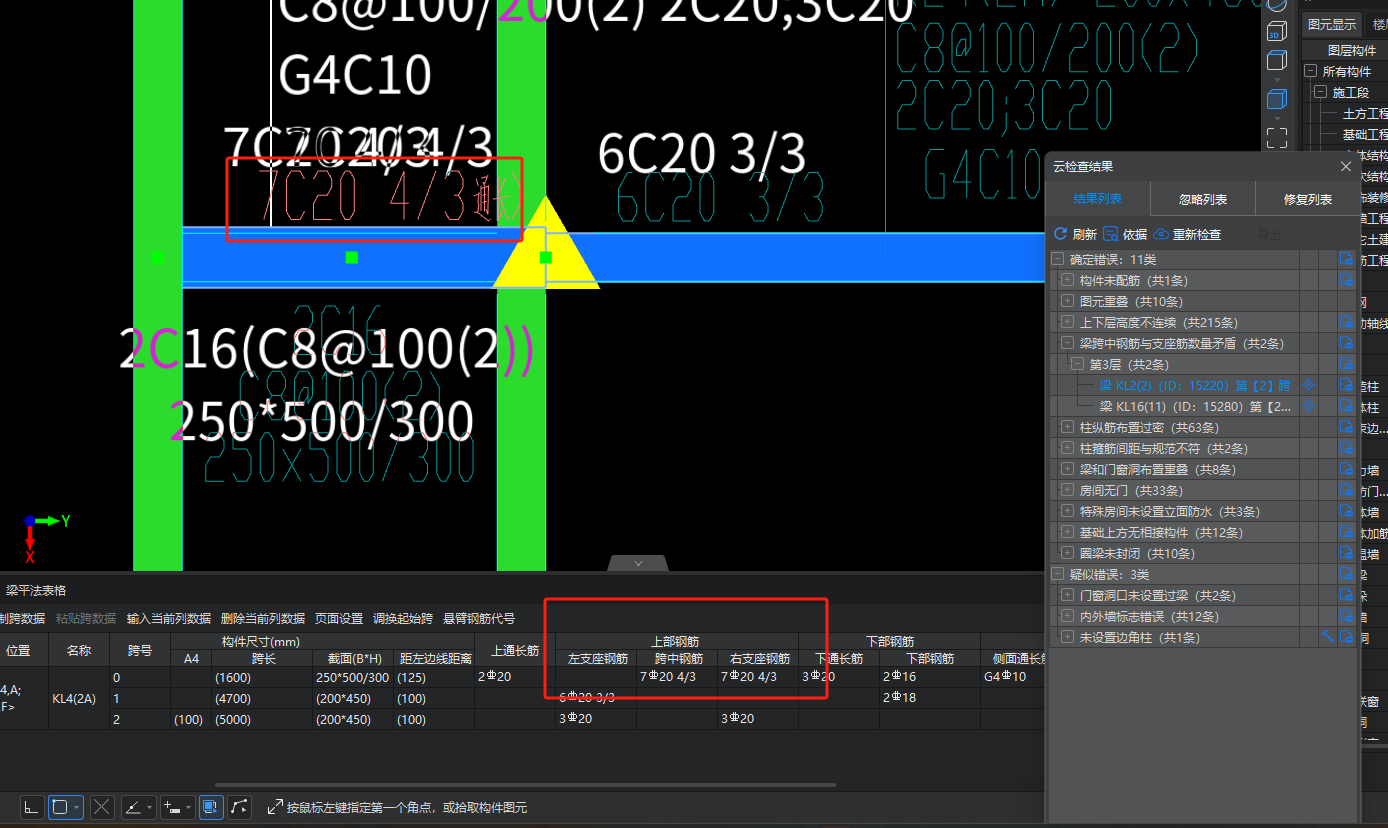Expand 圈梁未封闭 (共10条) node
The width and height of the screenshot is (1388, 828).
pos(1067,553)
